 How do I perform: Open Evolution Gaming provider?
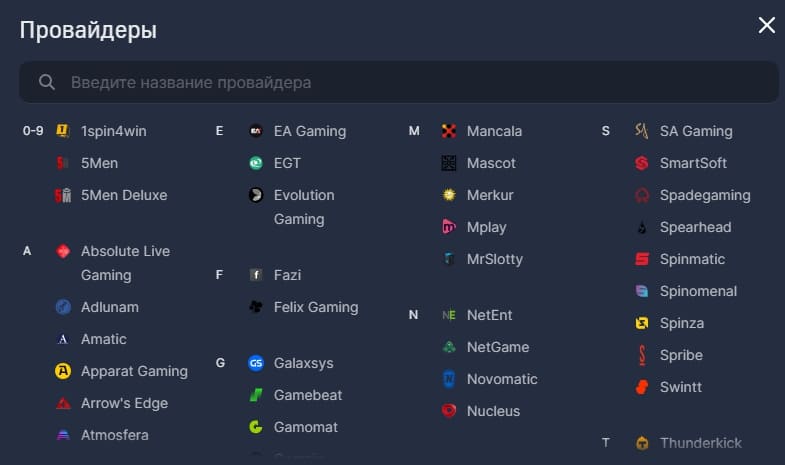point(304,207)
